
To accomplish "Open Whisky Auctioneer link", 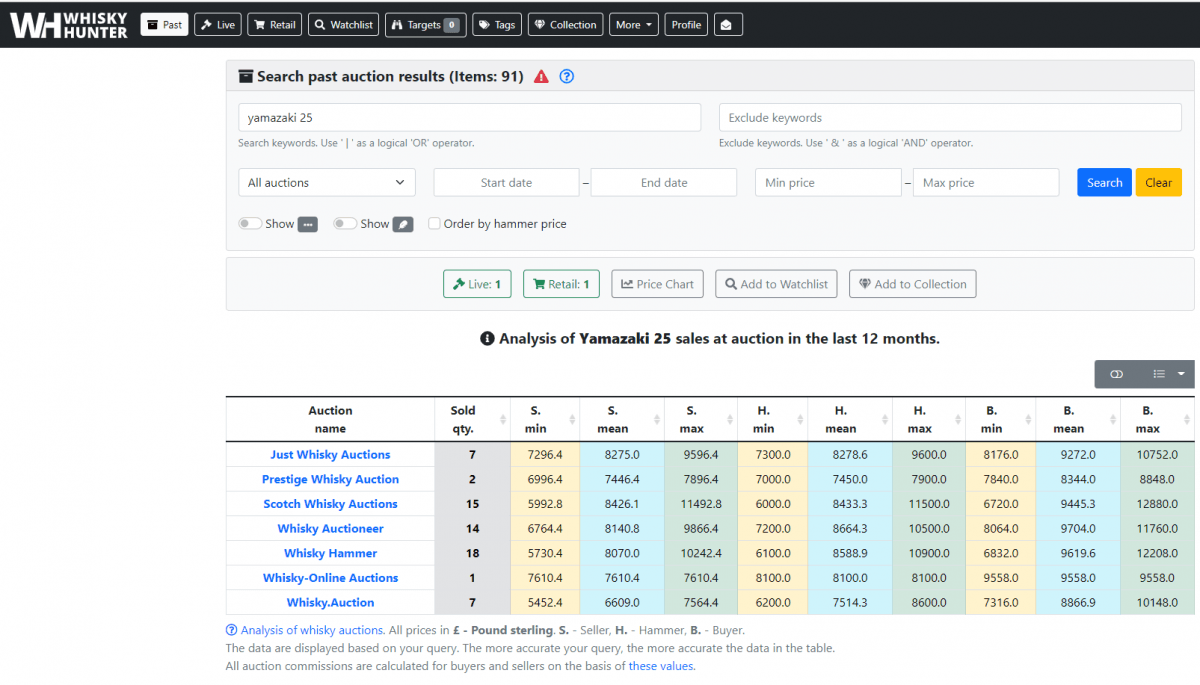I will point(330,529).
